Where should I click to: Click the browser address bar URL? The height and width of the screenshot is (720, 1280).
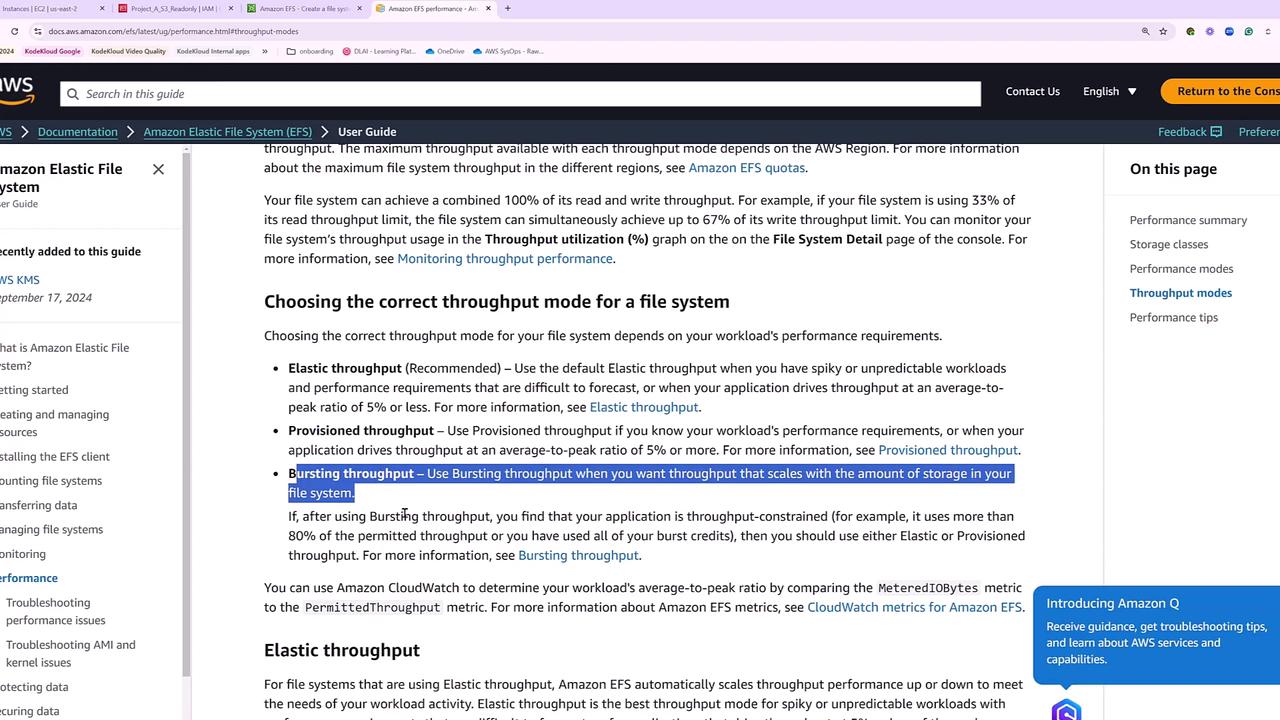173,31
